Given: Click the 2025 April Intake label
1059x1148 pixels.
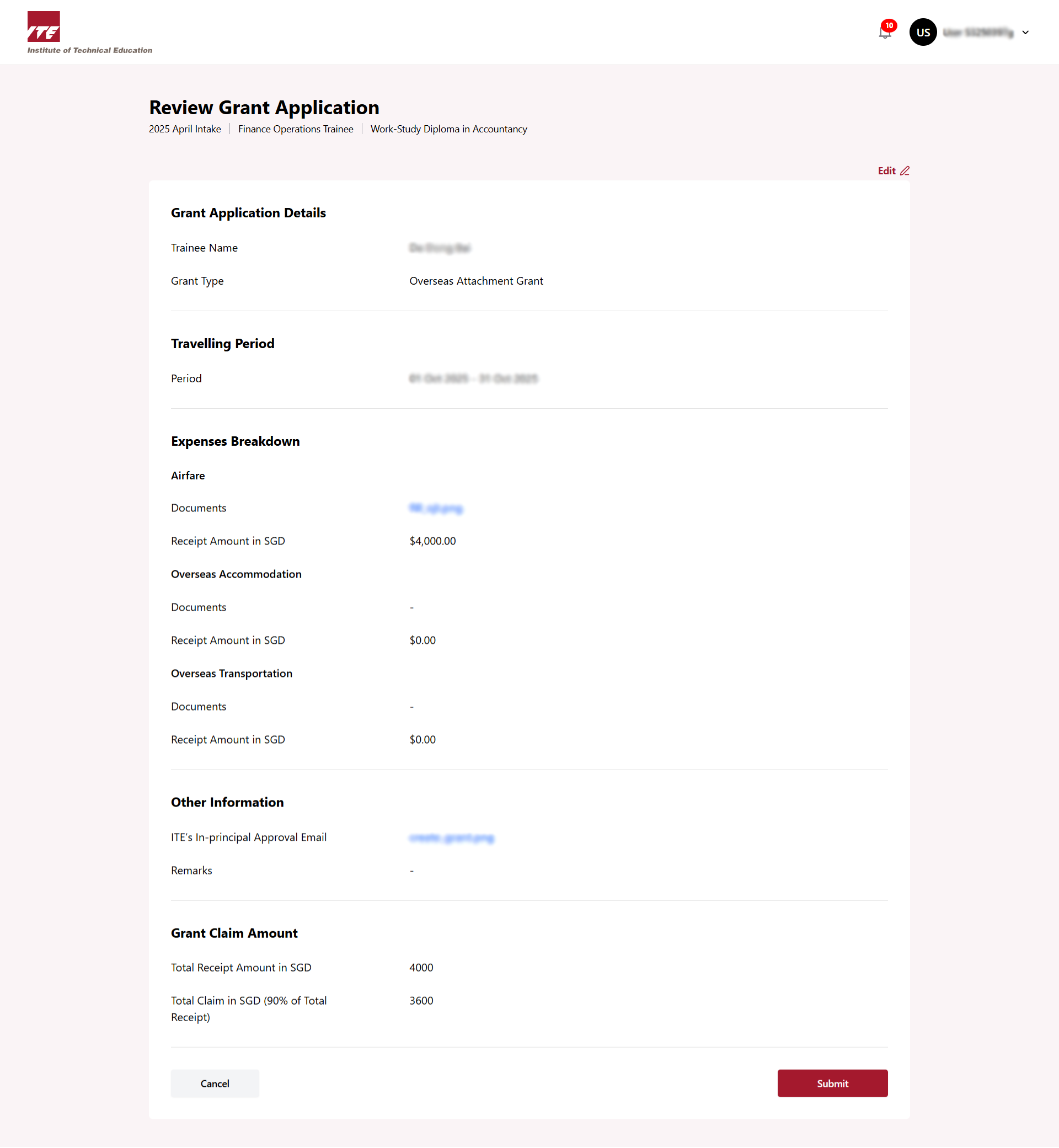Looking at the screenshot, I should point(185,129).
